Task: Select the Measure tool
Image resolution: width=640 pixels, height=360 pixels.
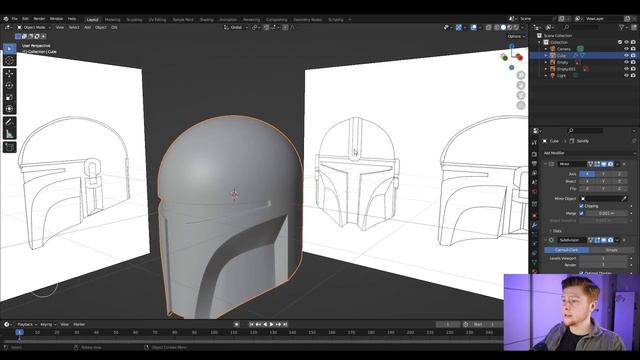Action: [x=9, y=134]
